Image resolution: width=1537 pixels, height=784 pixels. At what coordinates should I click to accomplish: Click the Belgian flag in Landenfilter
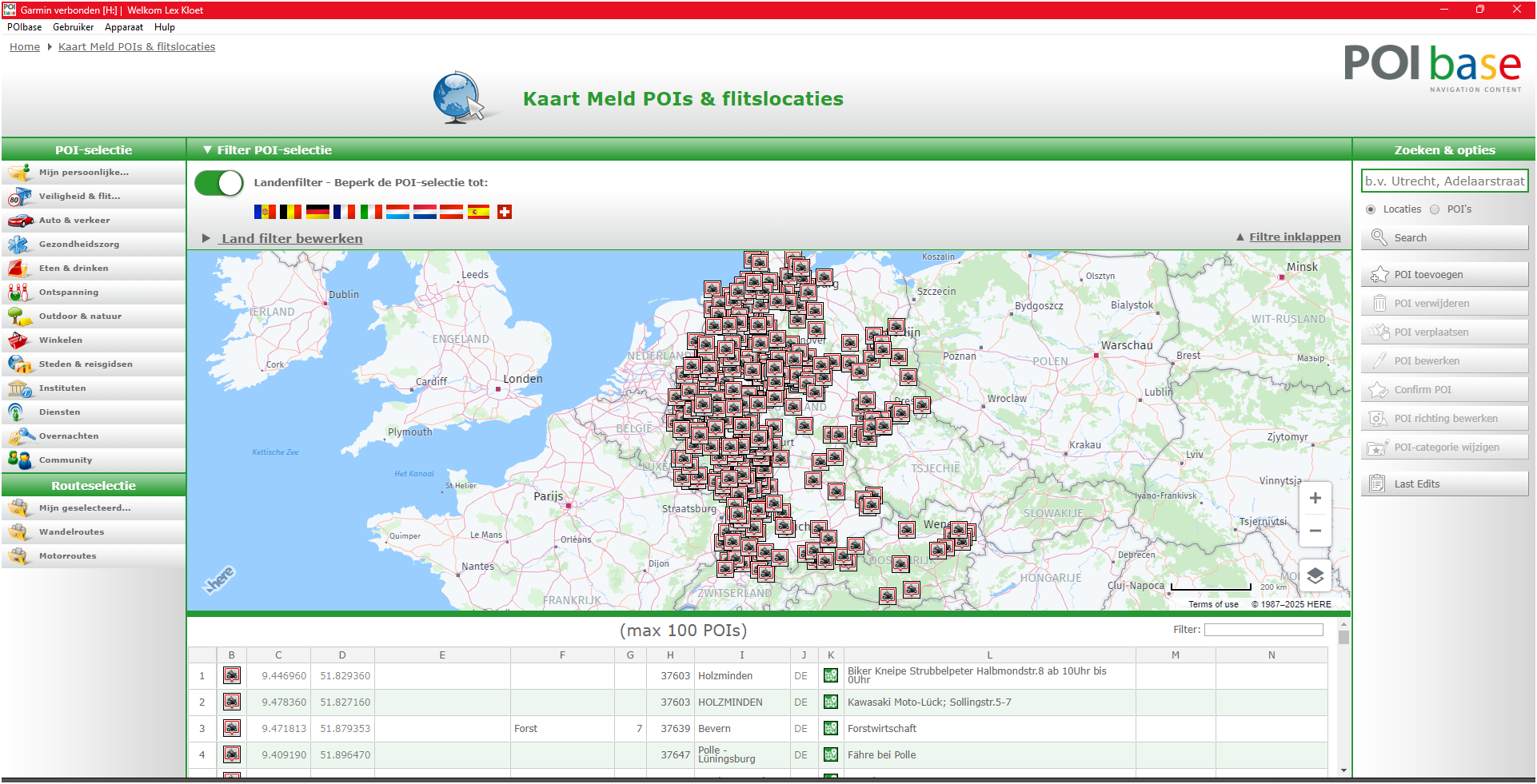[x=290, y=212]
